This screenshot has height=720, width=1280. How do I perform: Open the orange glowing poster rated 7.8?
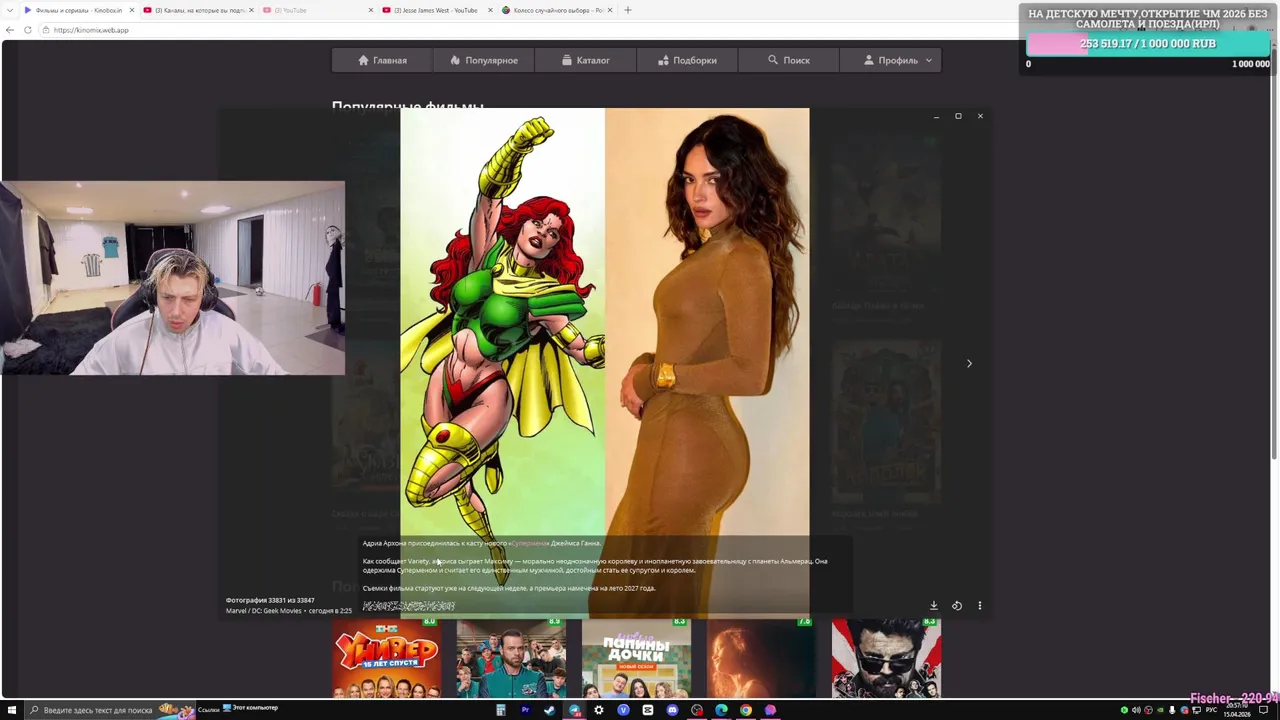[x=761, y=658]
